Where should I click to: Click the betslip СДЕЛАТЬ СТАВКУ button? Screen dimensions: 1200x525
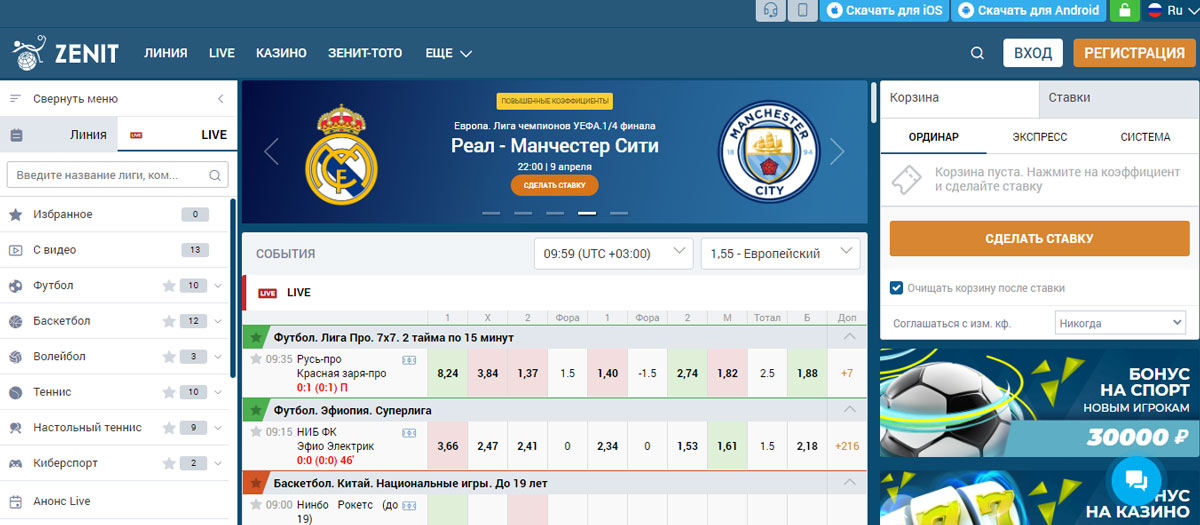click(x=1039, y=239)
